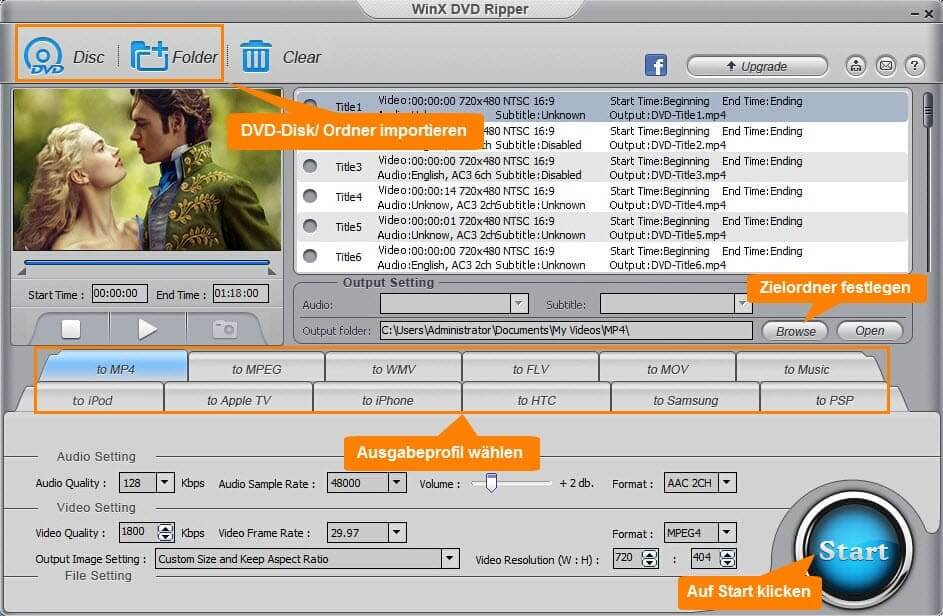Take a snapshot with the camera icon
Viewport: 943px width, 616px height.
point(224,329)
